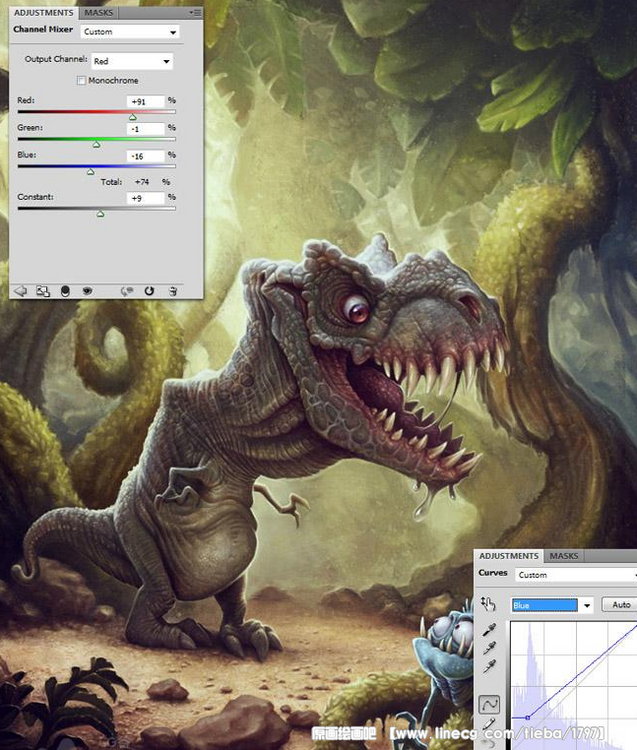637x750 pixels.
Task: Click the Curves title label
Action: [493, 573]
